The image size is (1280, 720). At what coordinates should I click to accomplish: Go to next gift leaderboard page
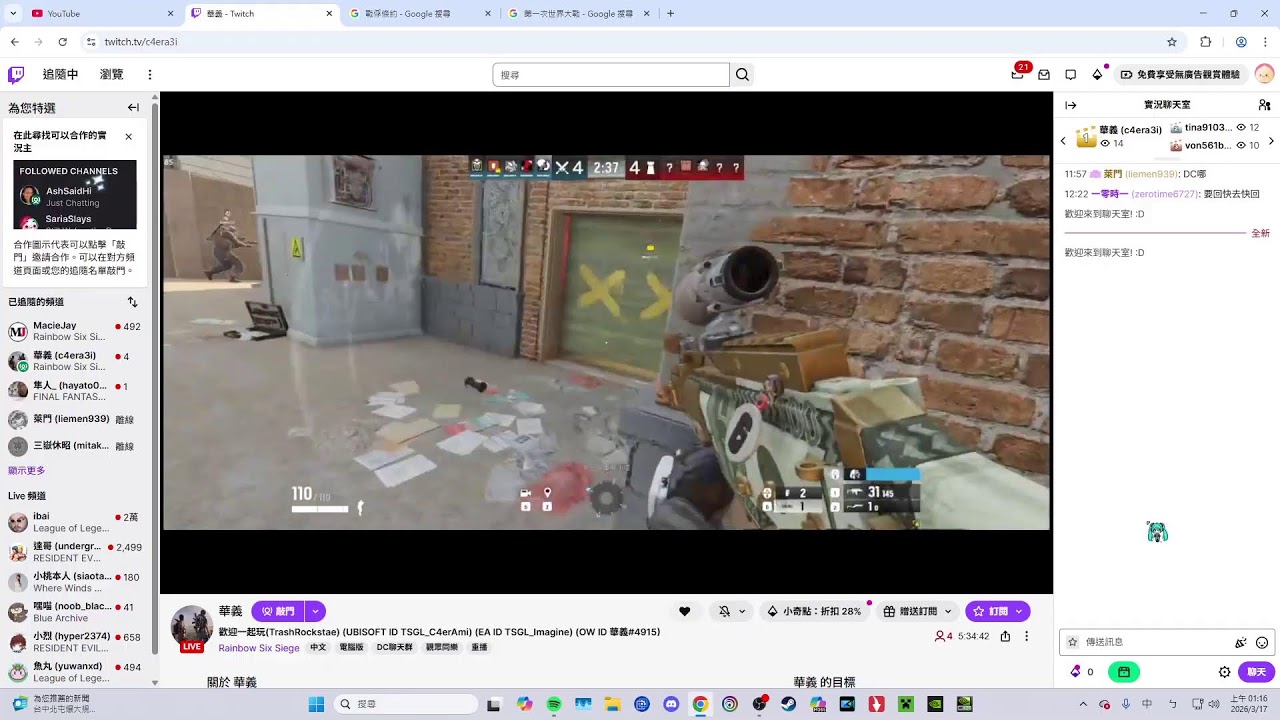pos(1271,141)
